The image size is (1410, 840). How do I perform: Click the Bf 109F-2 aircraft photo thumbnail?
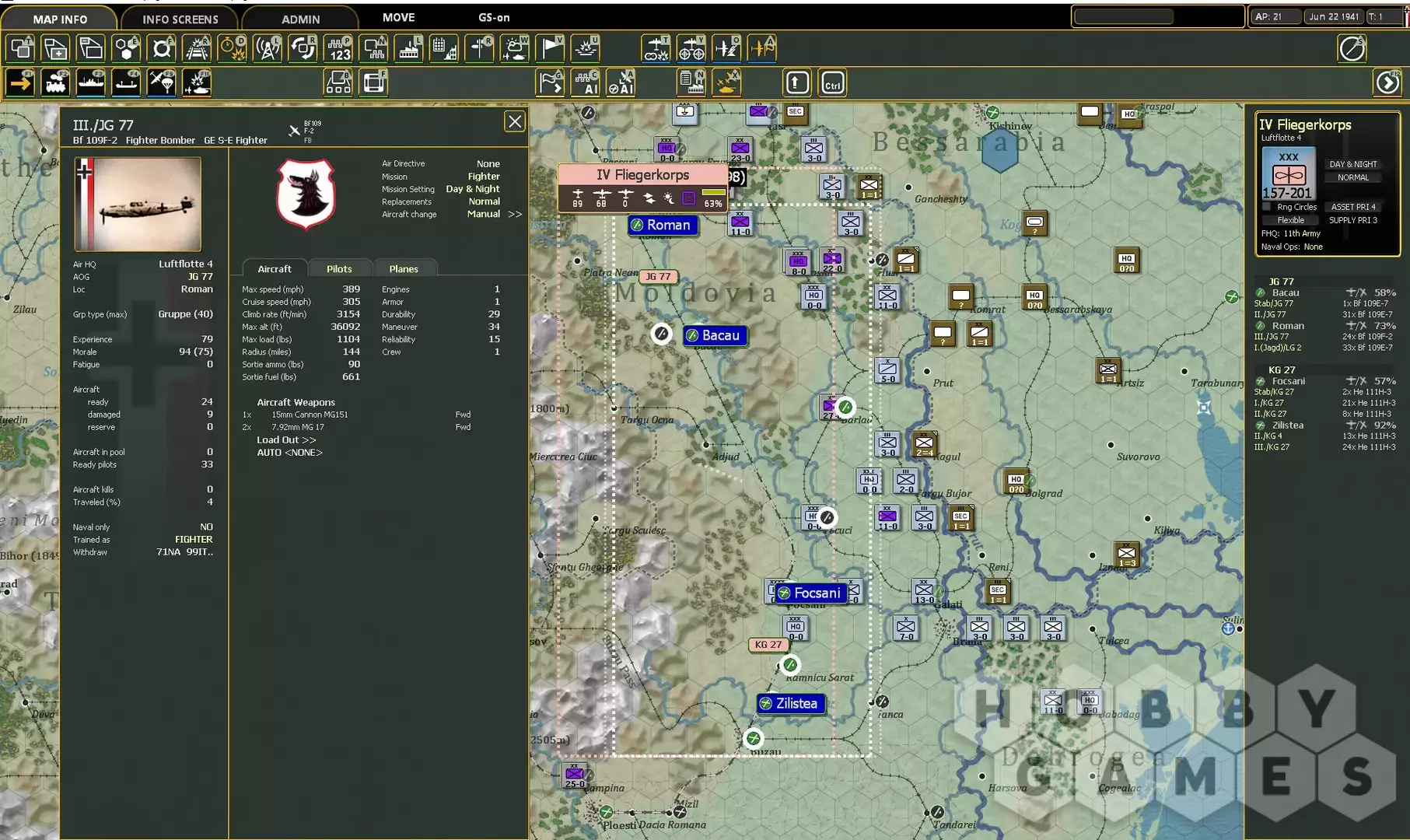138,205
